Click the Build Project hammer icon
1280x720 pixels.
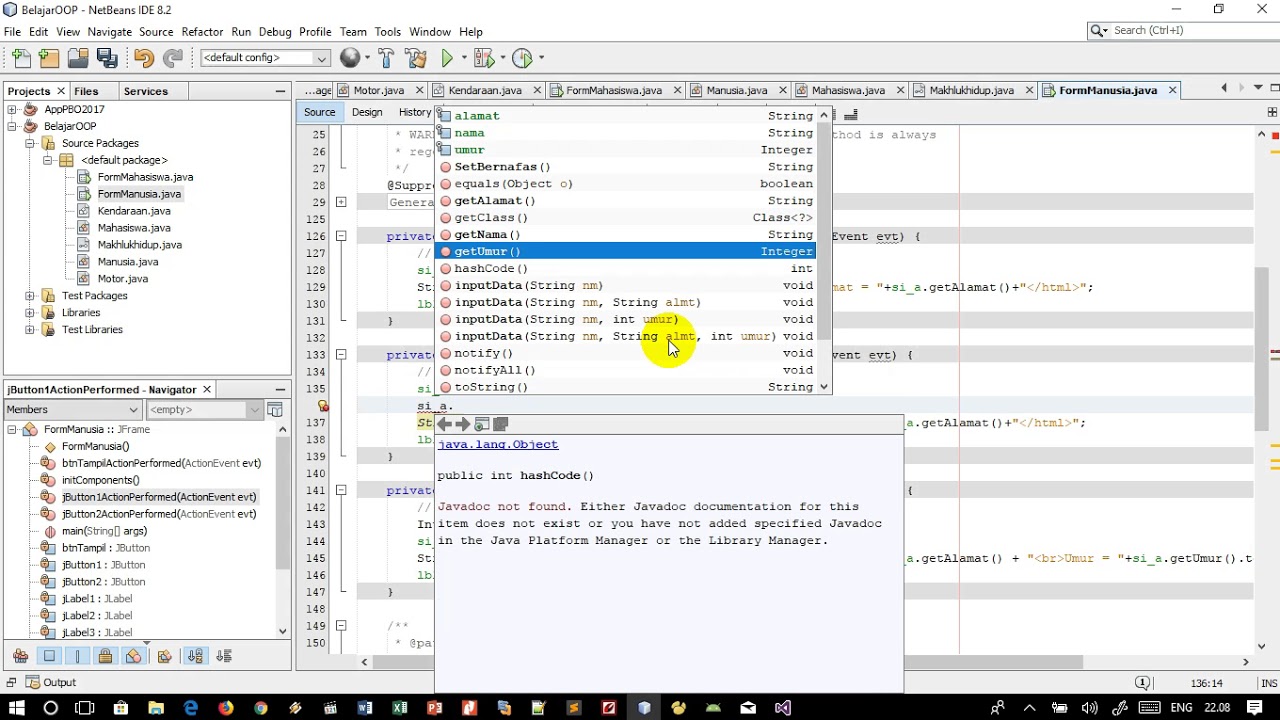(386, 58)
